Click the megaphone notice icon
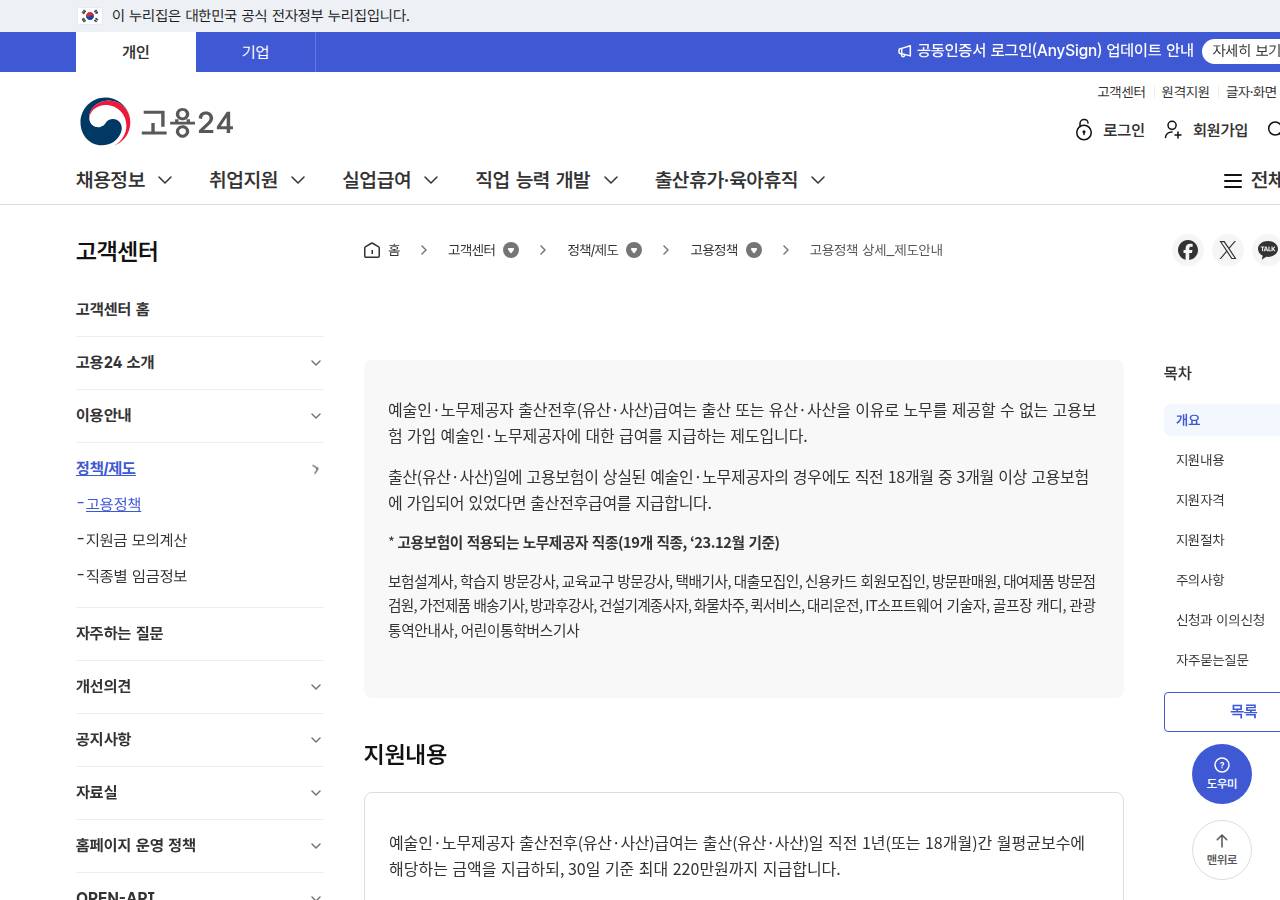 coord(904,51)
